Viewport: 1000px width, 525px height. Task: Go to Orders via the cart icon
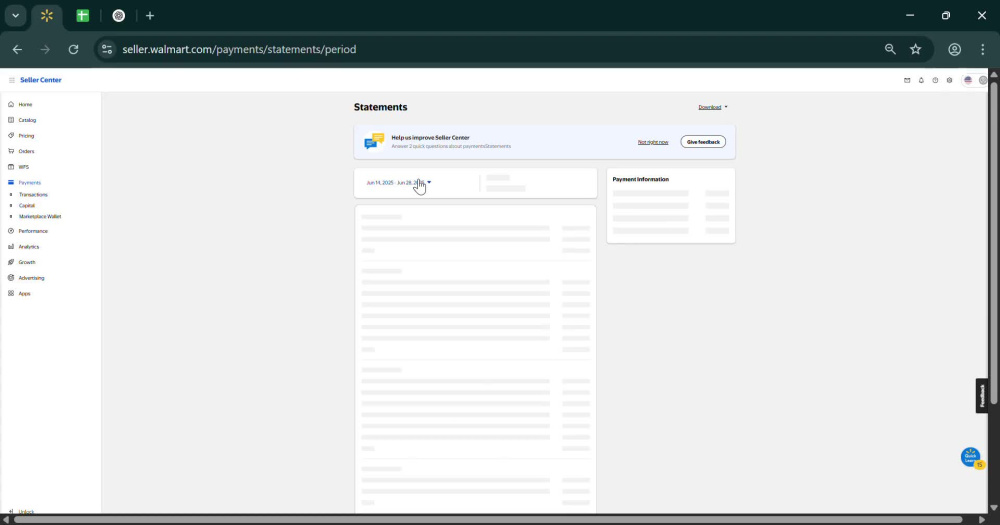coord(11,151)
